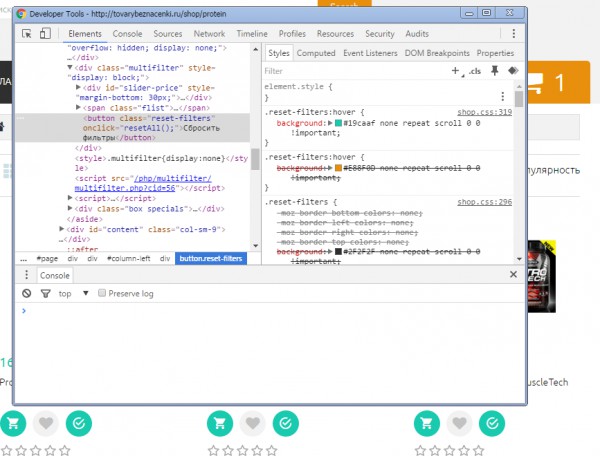Select the #page breadcrumb

click(47, 259)
